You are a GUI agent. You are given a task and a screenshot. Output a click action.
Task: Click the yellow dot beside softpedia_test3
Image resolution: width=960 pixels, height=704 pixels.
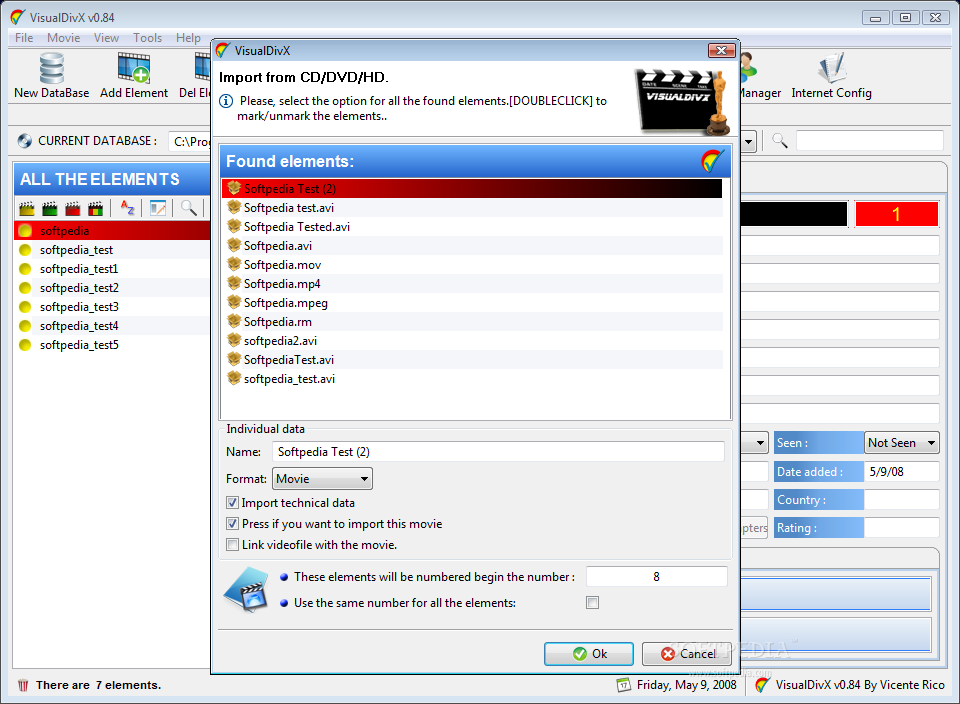(x=25, y=307)
